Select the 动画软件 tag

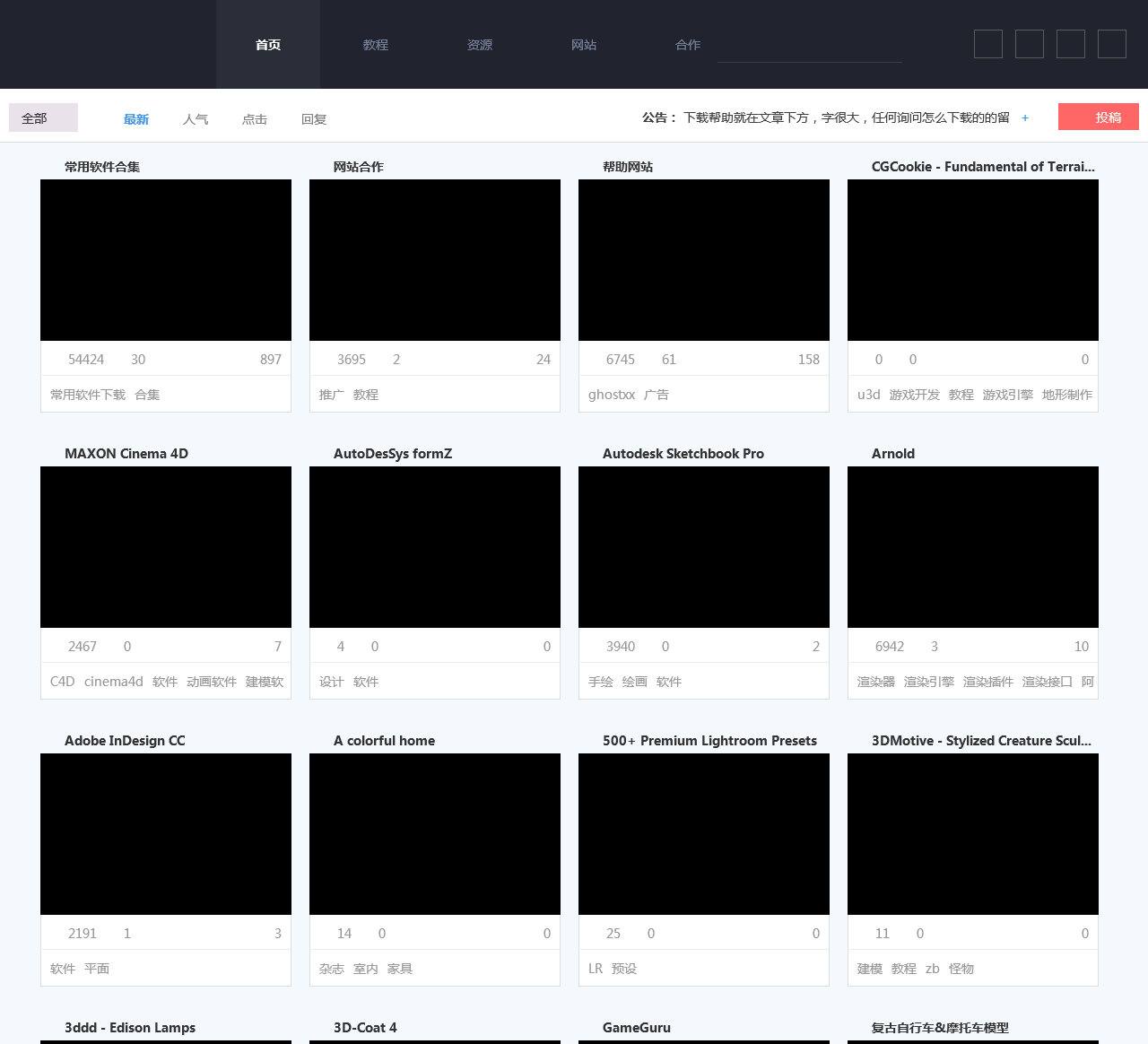(212, 682)
